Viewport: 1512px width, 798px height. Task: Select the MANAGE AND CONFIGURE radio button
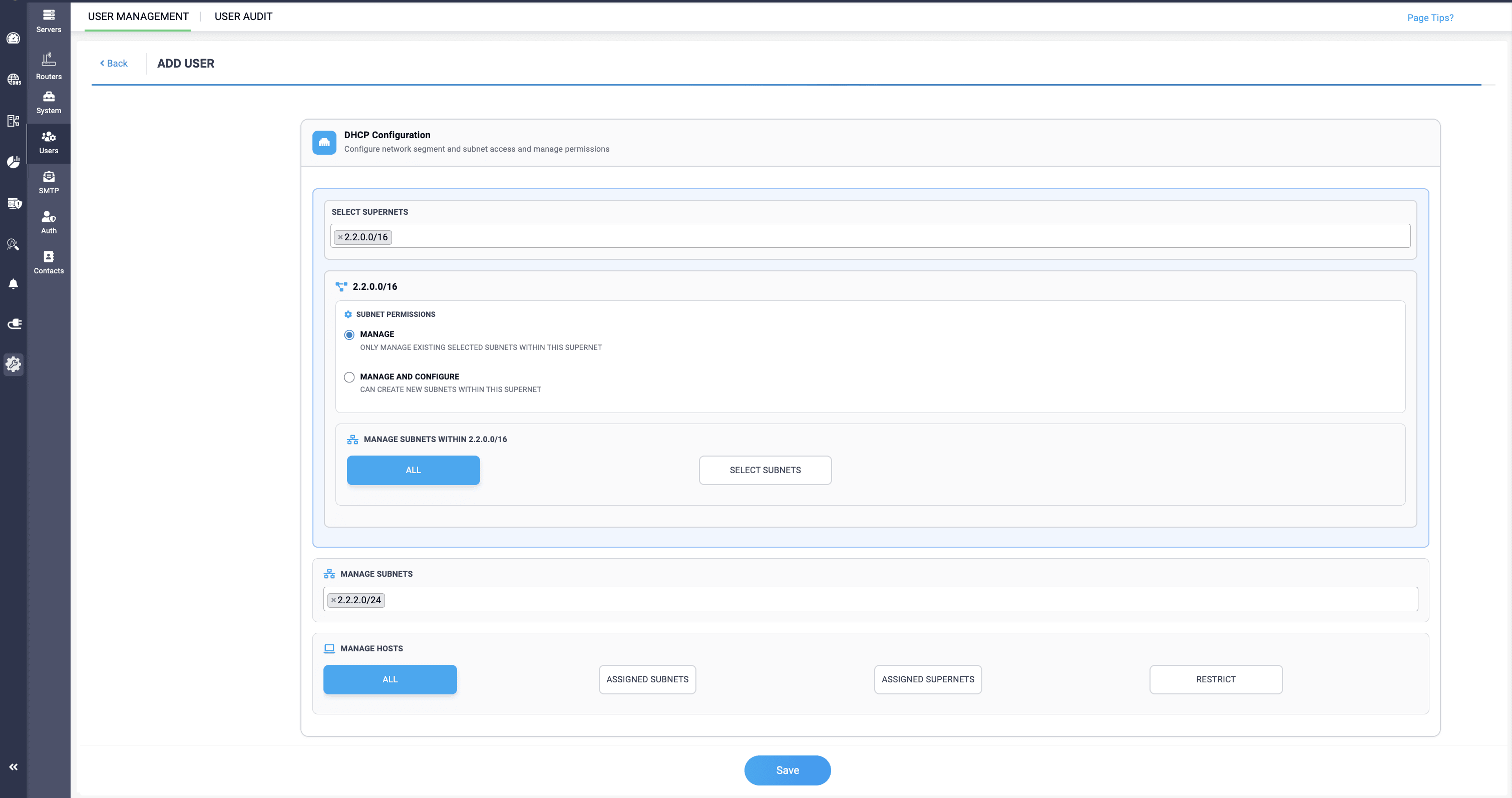pyautogui.click(x=349, y=377)
